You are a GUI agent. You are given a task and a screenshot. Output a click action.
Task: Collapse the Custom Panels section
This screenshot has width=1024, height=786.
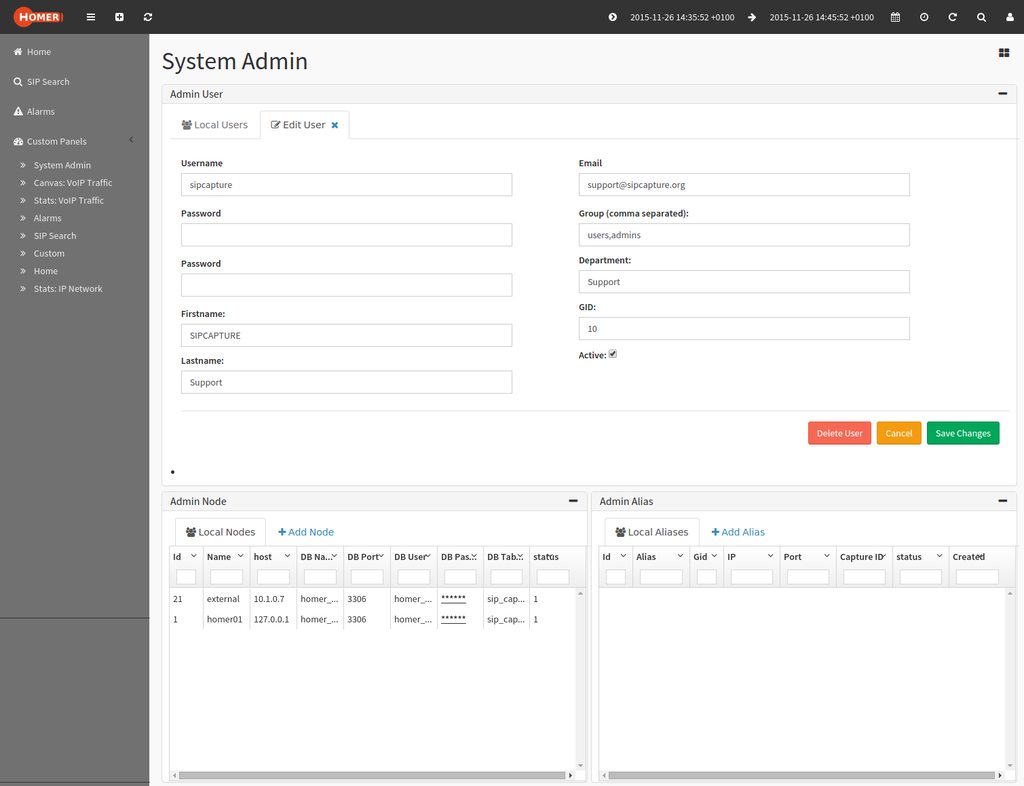click(131, 140)
